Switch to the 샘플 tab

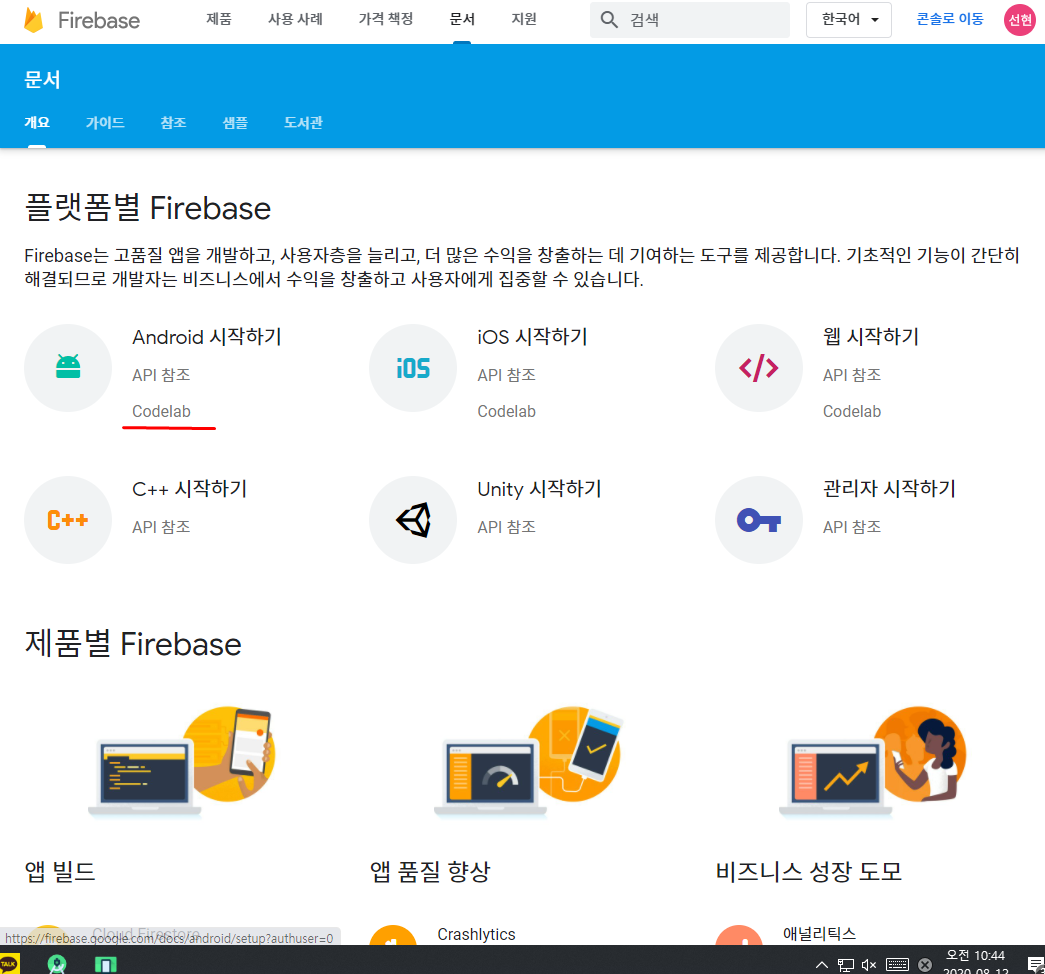[x=235, y=123]
